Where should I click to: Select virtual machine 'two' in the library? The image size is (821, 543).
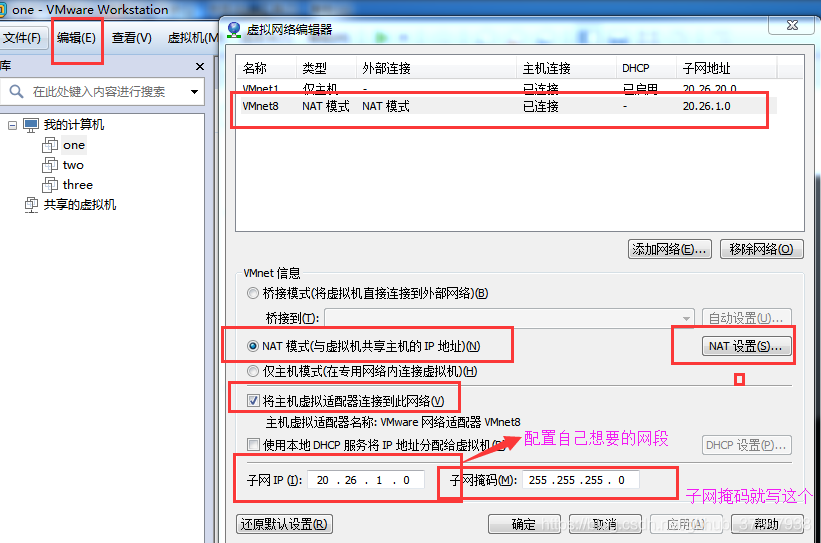(x=73, y=165)
